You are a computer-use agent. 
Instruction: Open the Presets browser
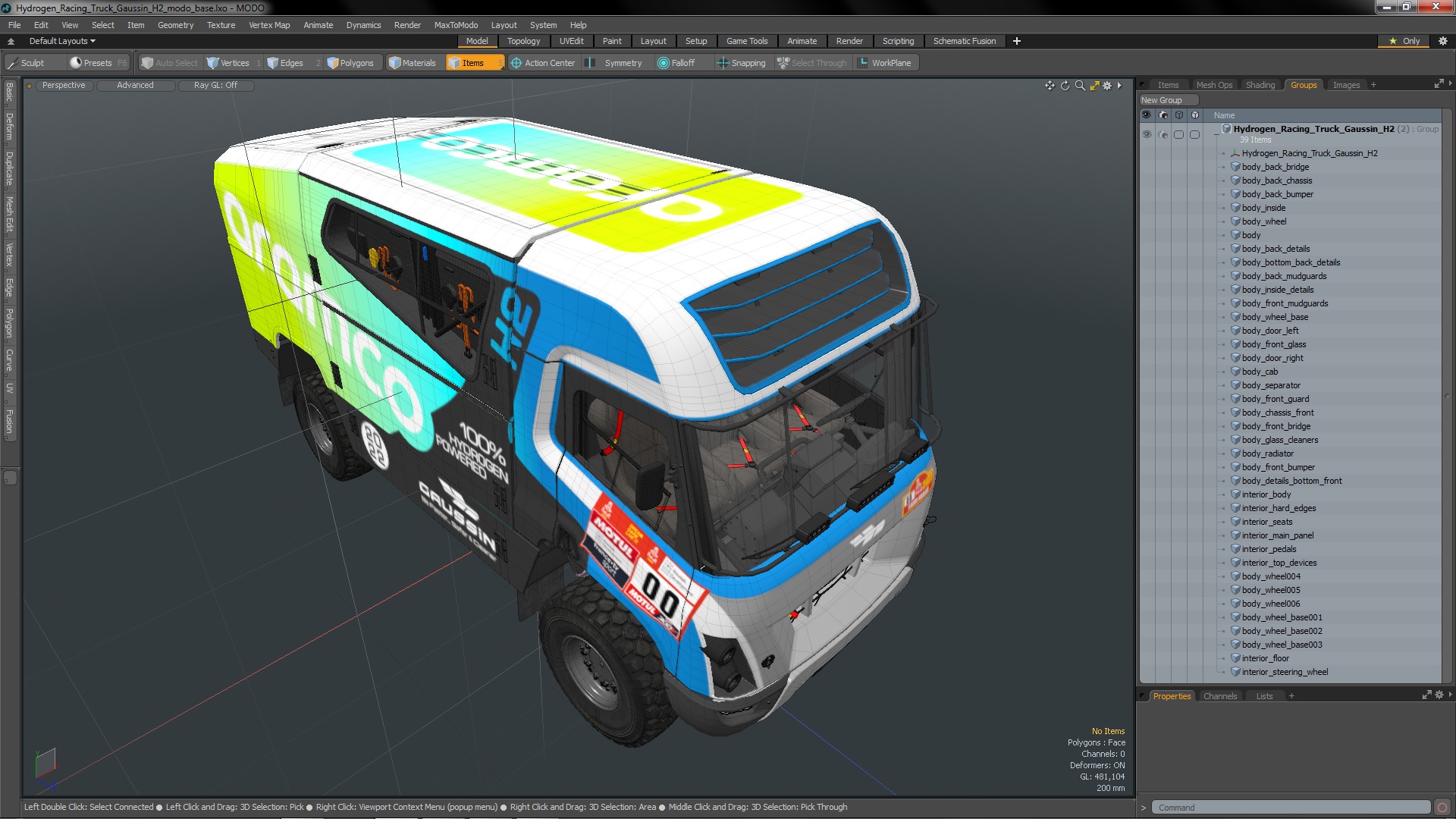(x=97, y=63)
